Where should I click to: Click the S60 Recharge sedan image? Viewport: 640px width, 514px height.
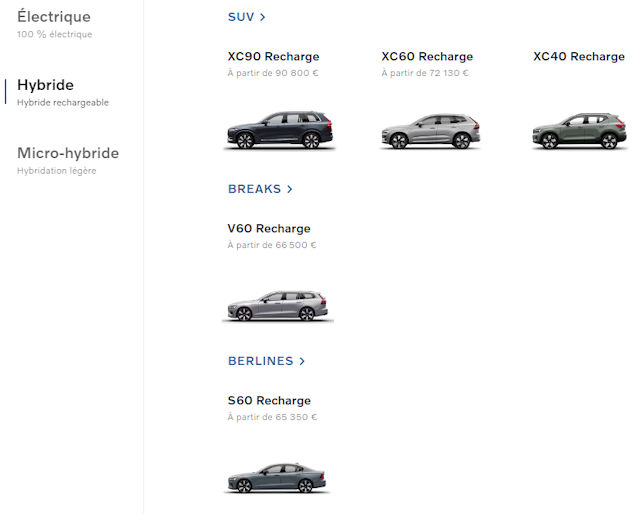pyautogui.click(x=276, y=477)
